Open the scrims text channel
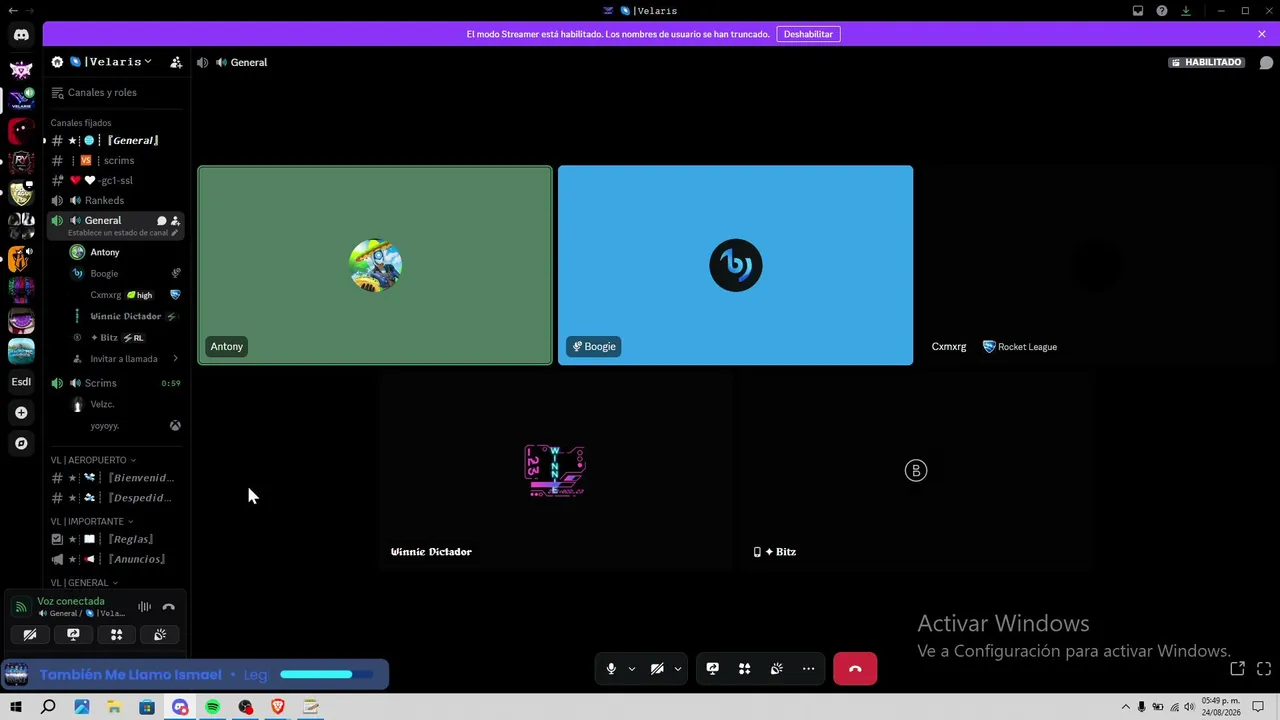 116,160
